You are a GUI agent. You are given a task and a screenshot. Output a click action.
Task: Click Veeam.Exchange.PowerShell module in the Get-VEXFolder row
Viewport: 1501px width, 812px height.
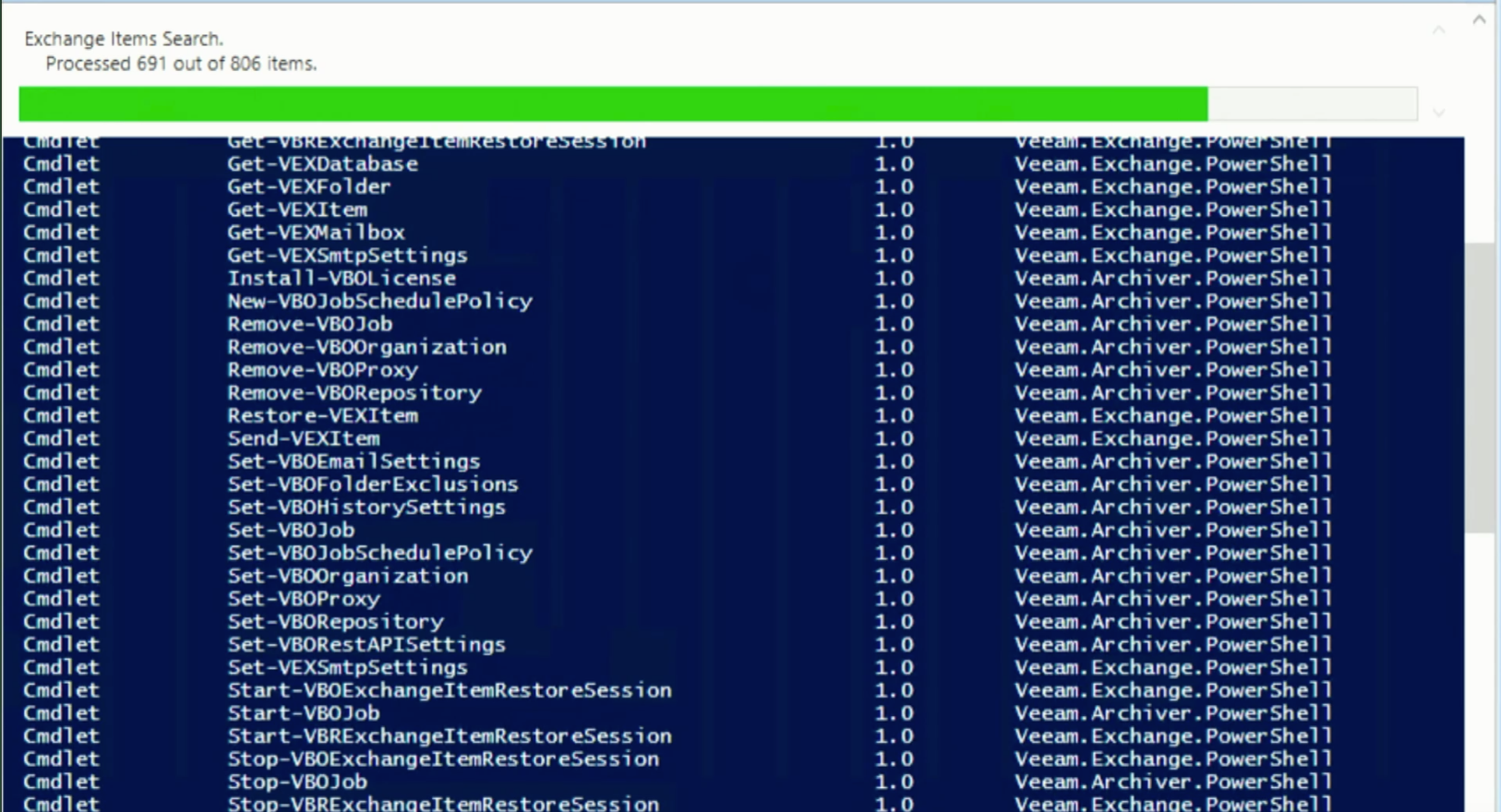[x=1173, y=187]
